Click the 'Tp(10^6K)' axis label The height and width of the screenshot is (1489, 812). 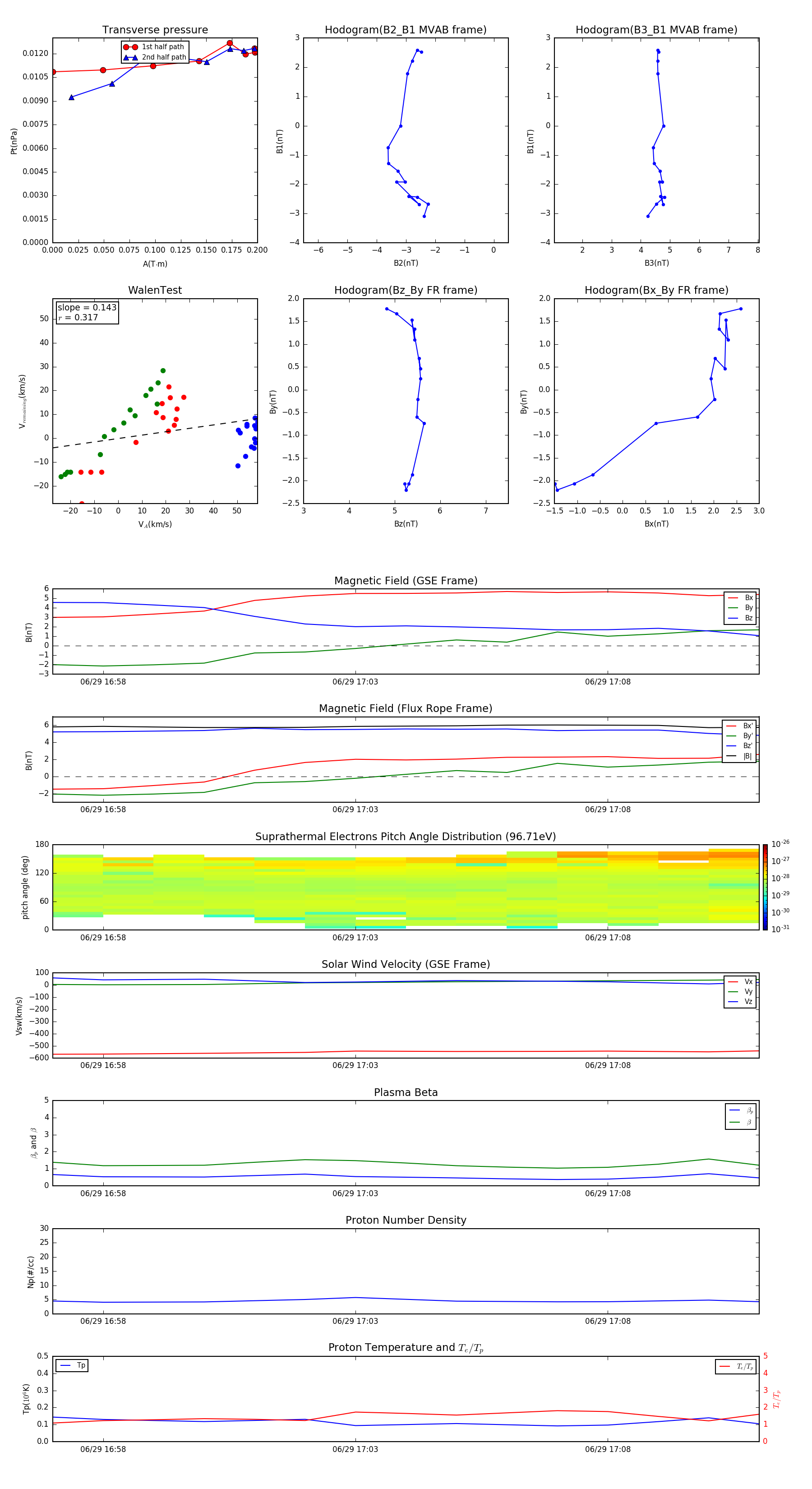26,1399
